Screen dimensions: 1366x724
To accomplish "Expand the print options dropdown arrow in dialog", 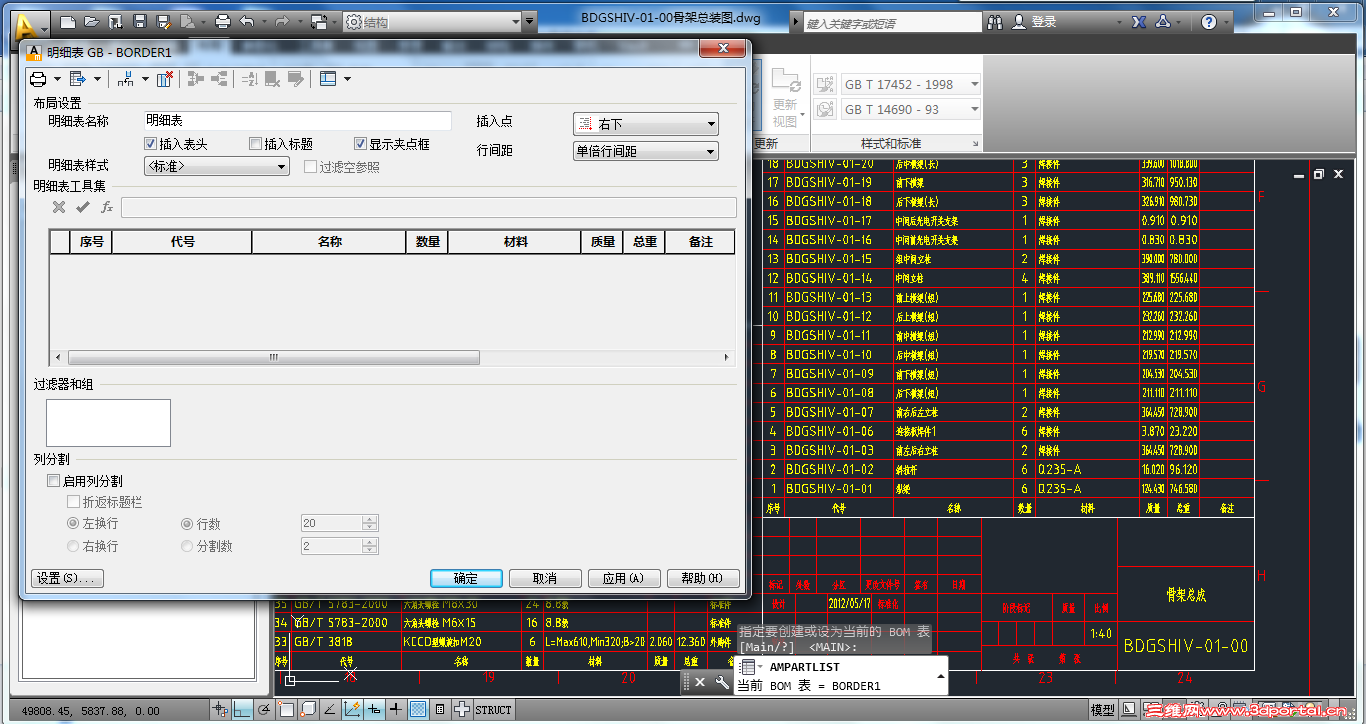I will click(57, 79).
